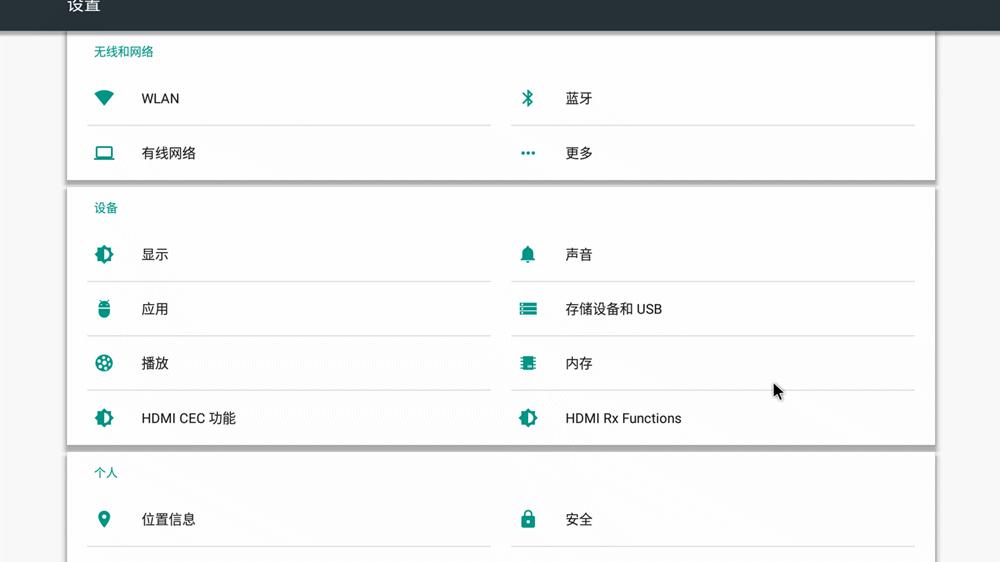Viewport: 1000px width, 562px height.
Task: Open WLAN settings
Action: click(289, 98)
